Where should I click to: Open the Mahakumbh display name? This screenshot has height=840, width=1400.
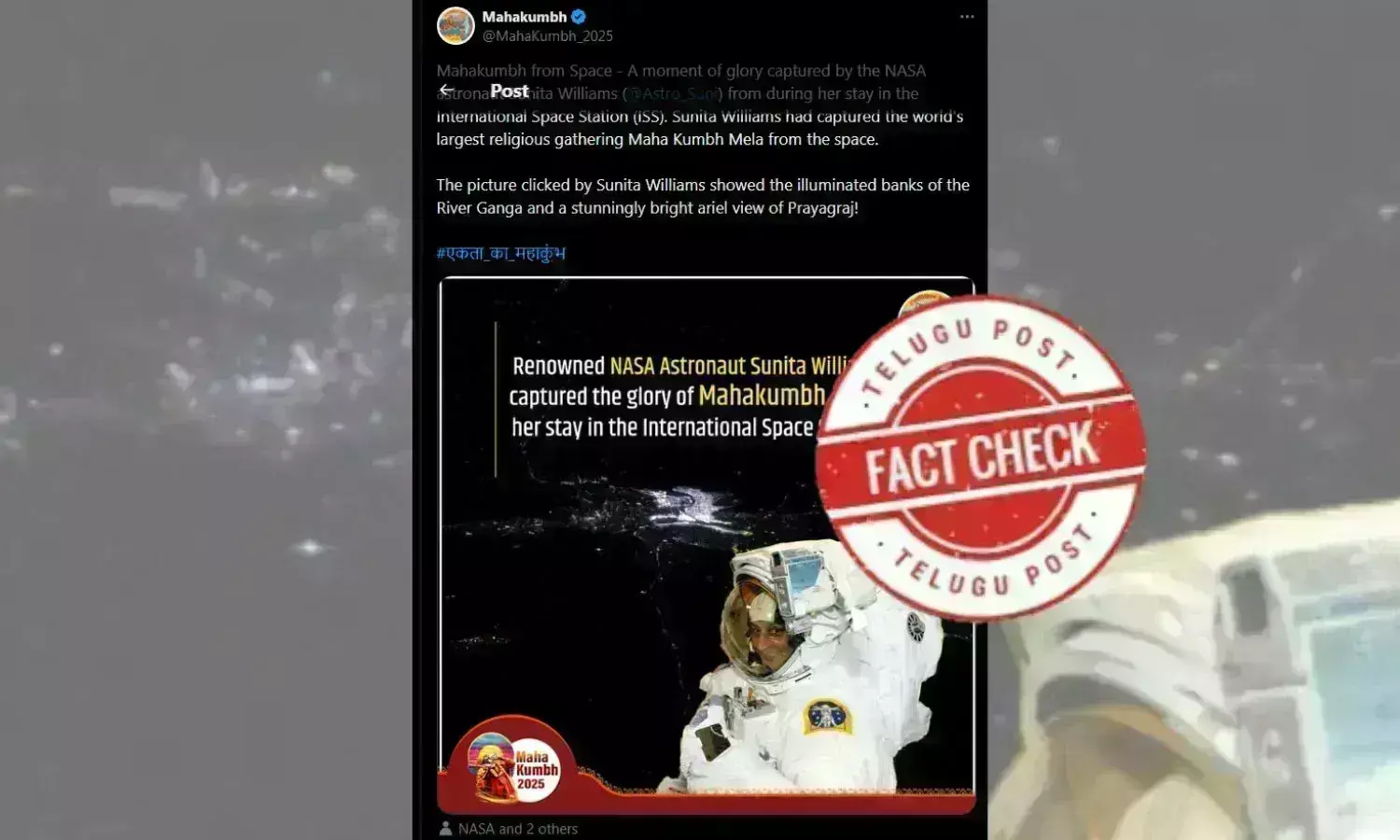point(525,17)
